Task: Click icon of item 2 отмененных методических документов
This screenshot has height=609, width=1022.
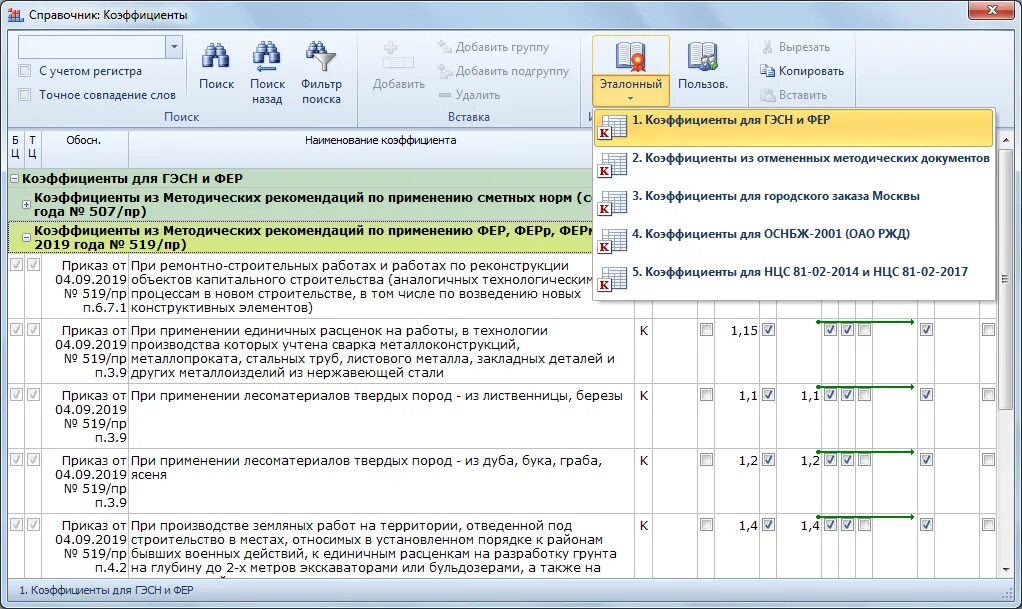Action: [x=612, y=165]
